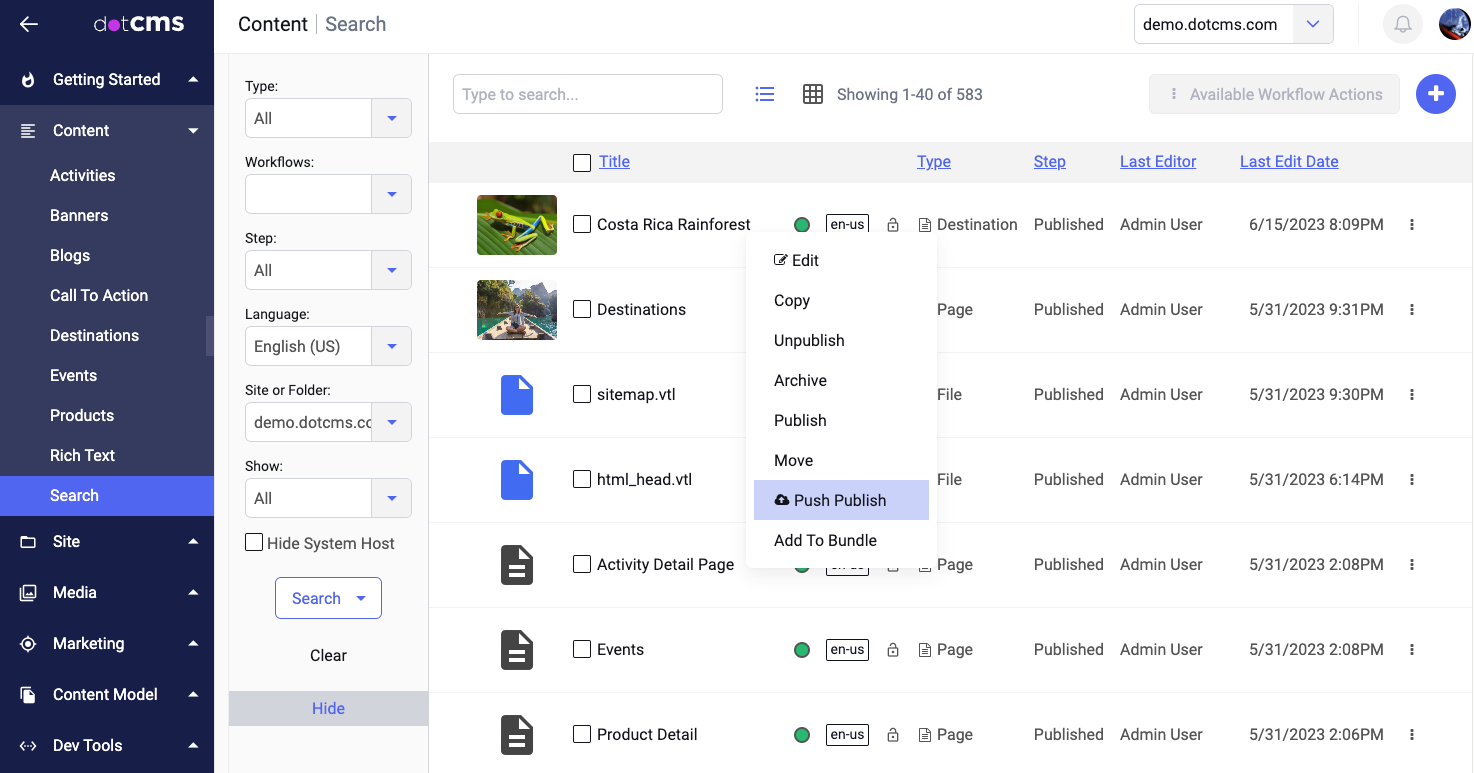This screenshot has width=1474, height=773.
Task: Click the sitemap.vtl file icon
Action: click(x=516, y=395)
